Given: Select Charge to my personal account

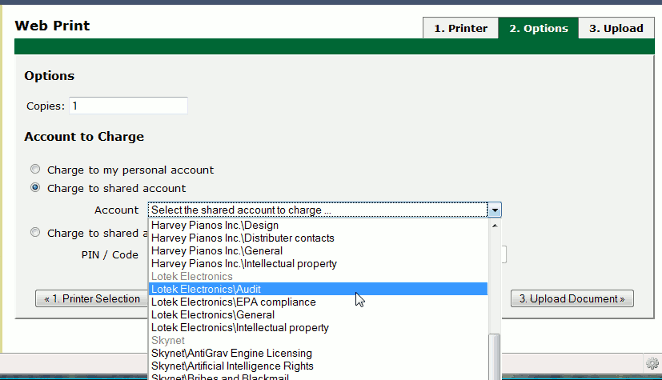Looking at the screenshot, I should (35, 169).
